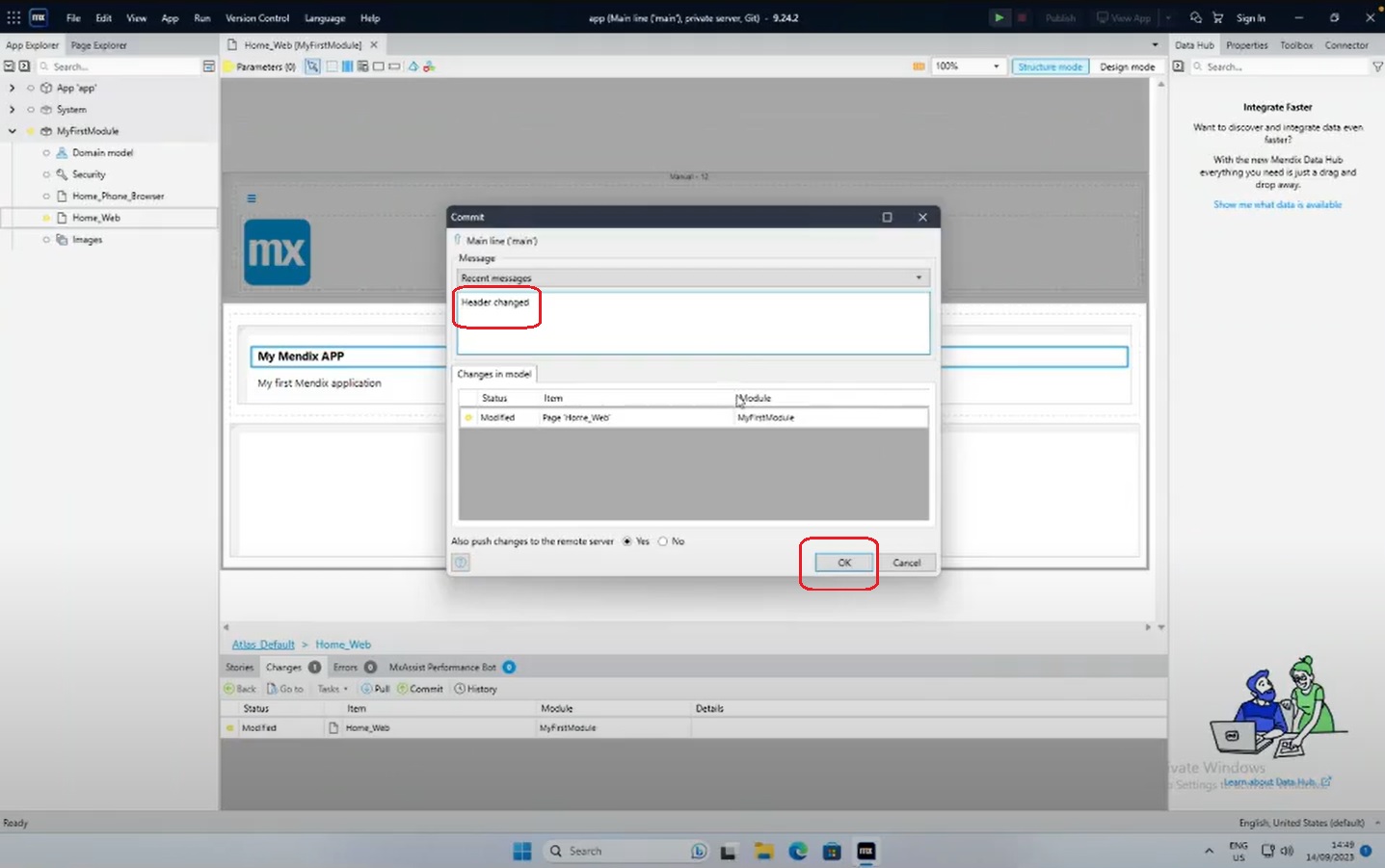This screenshot has height=868, width=1385.
Task: Switch to Page Explorer tab
Action: pos(98,45)
